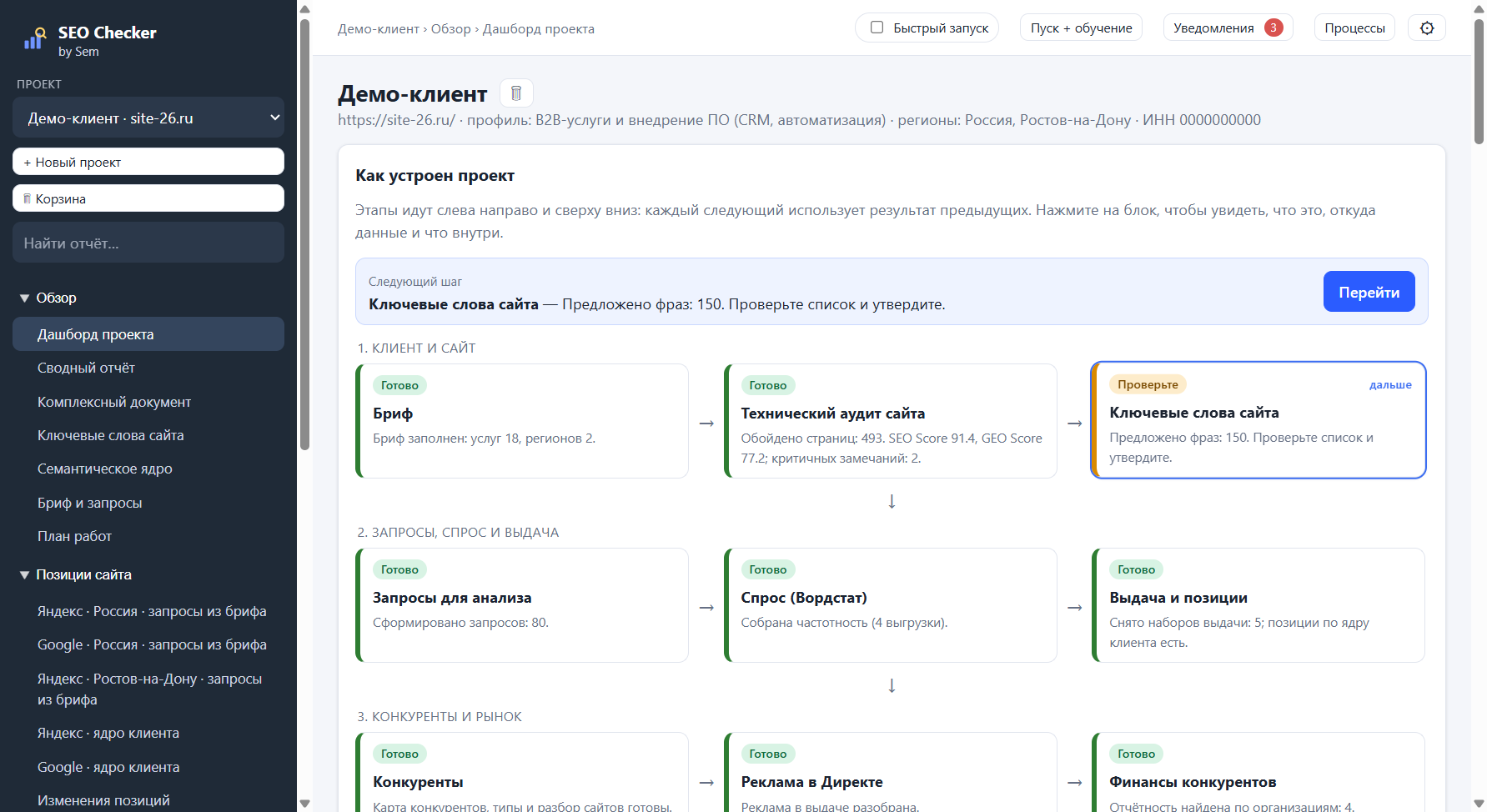Screen dimensions: 1487x812
Task: Click the red notifications badge showing 3
Action: [1273, 28]
